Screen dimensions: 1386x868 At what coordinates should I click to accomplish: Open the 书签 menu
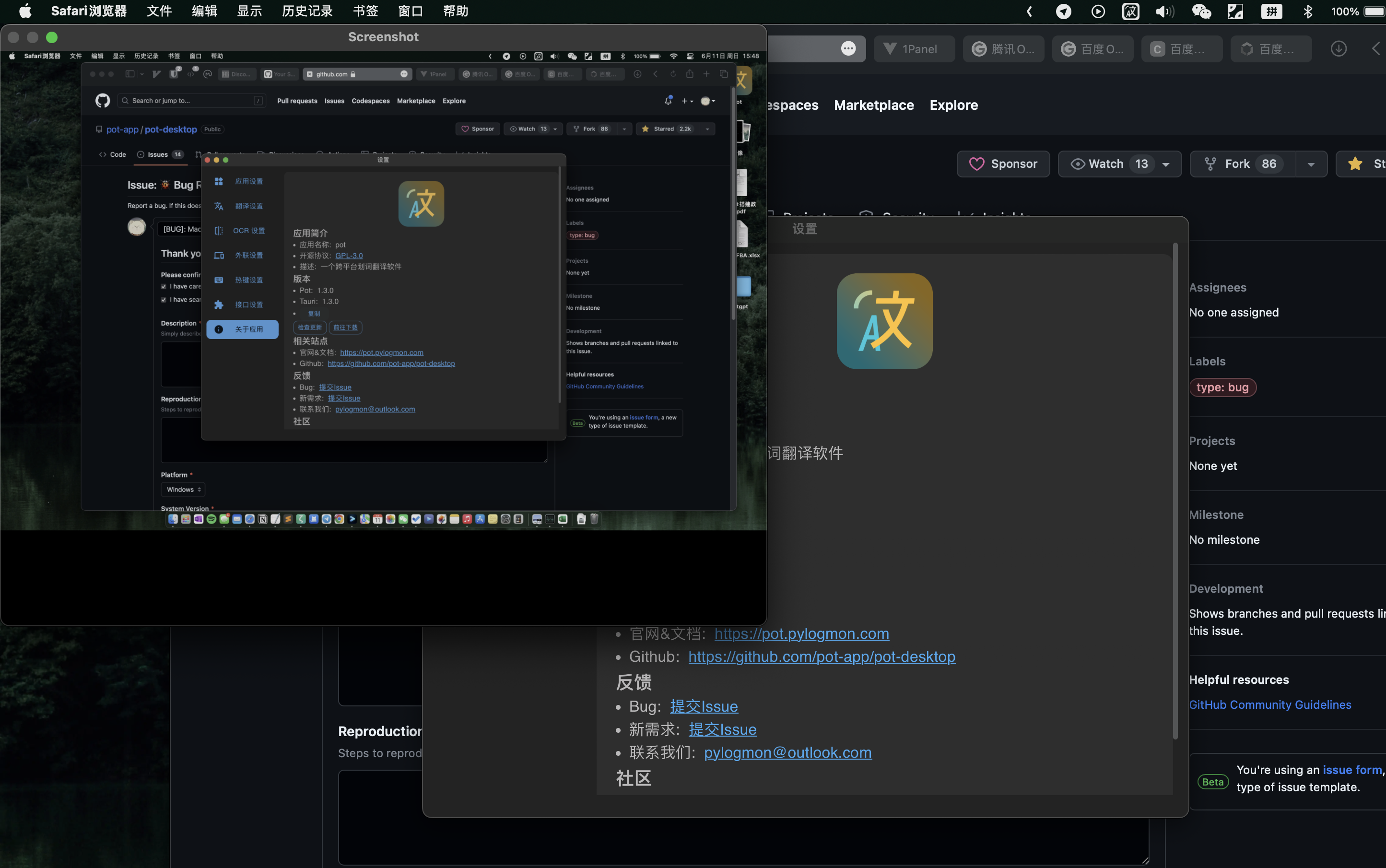tap(365, 12)
